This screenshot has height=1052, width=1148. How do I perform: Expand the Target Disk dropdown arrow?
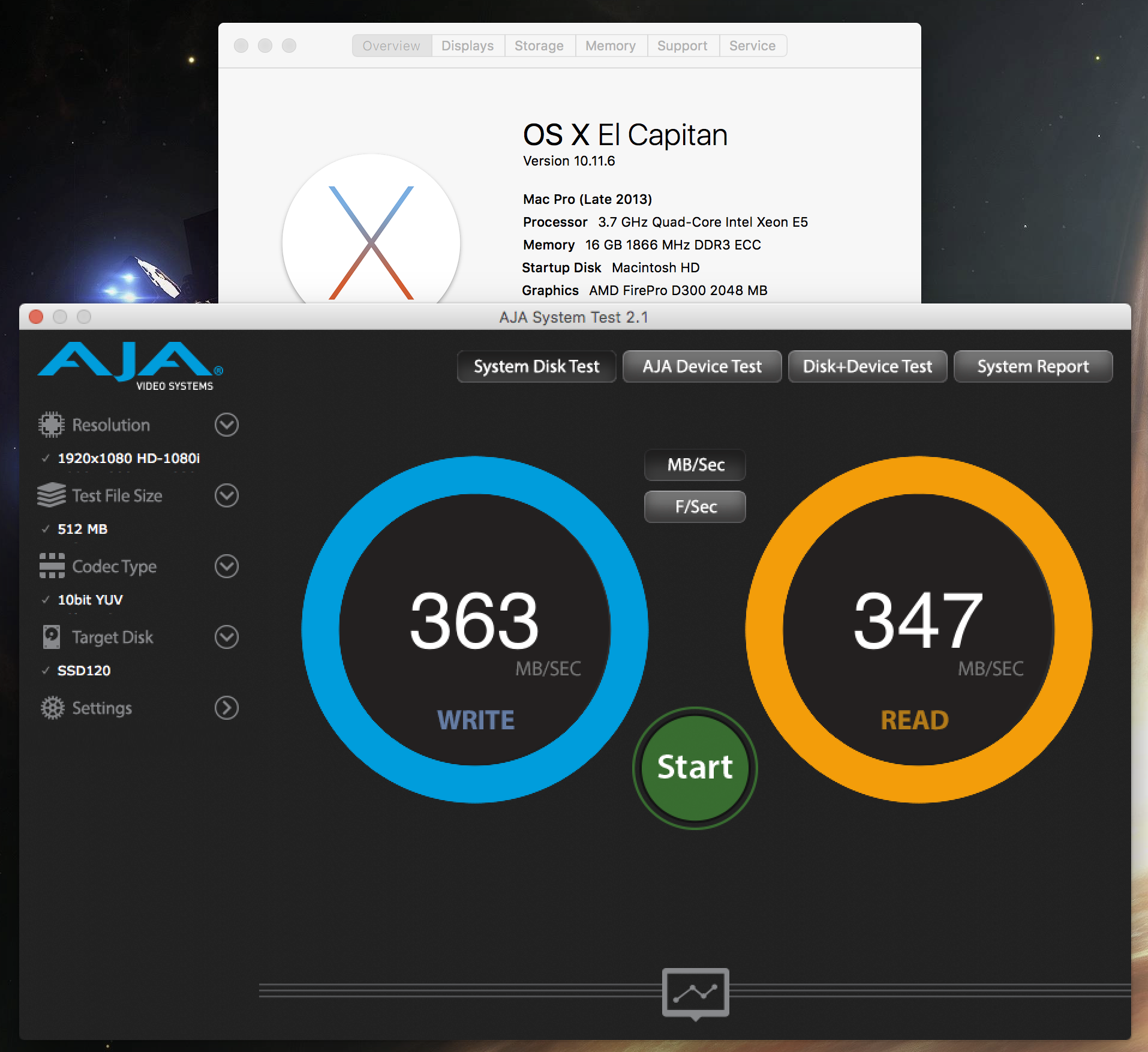click(227, 637)
